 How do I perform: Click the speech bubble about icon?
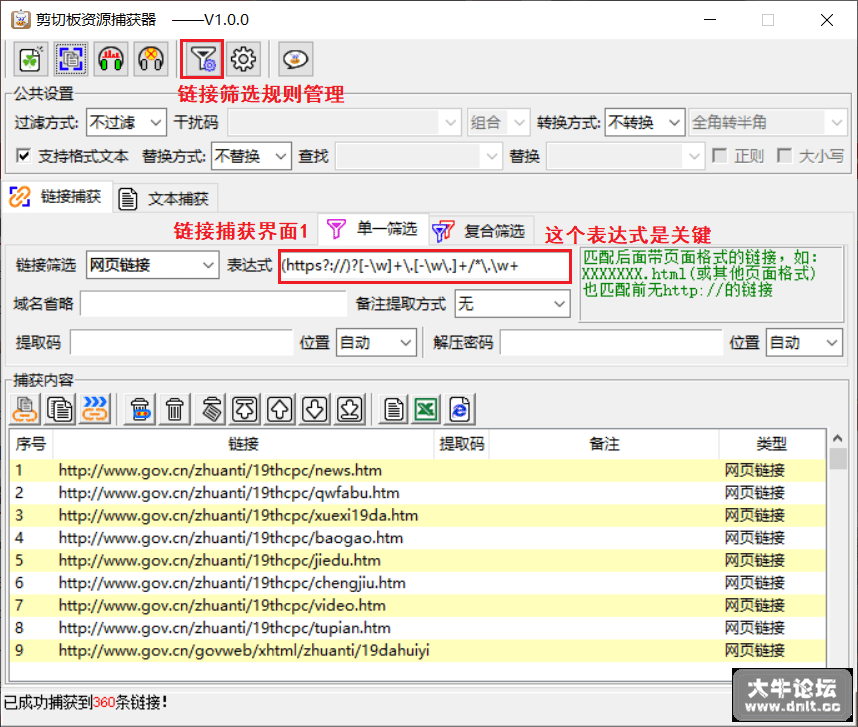295,59
